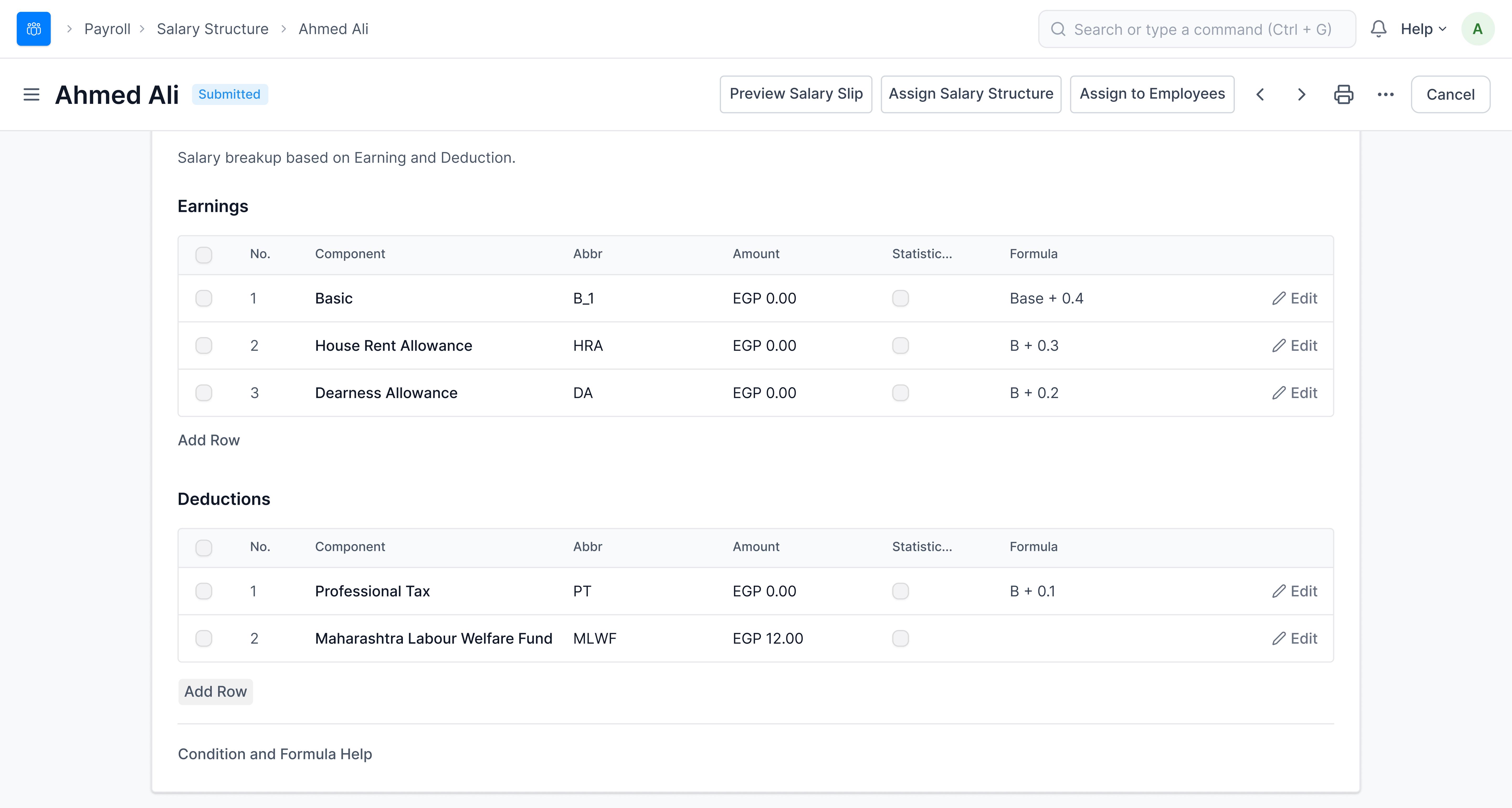Click the Deductions section heading
The width and height of the screenshot is (1512, 808).
coord(224,499)
